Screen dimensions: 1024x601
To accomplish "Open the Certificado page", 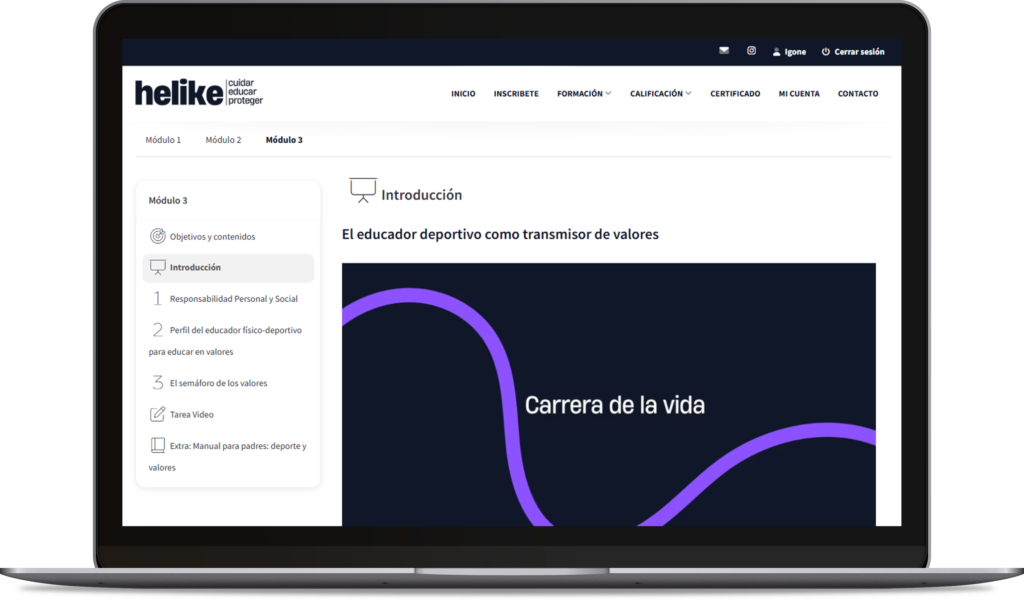I will (x=735, y=94).
